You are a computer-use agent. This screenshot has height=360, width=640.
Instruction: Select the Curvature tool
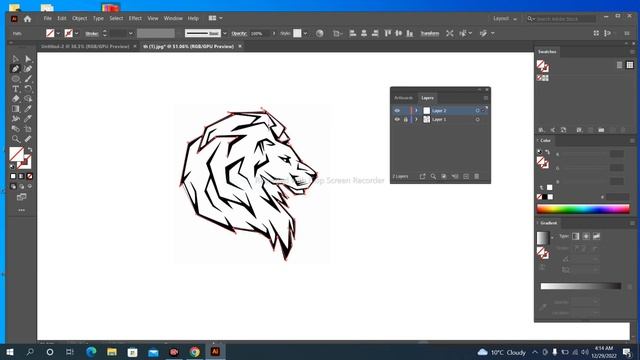28,69
